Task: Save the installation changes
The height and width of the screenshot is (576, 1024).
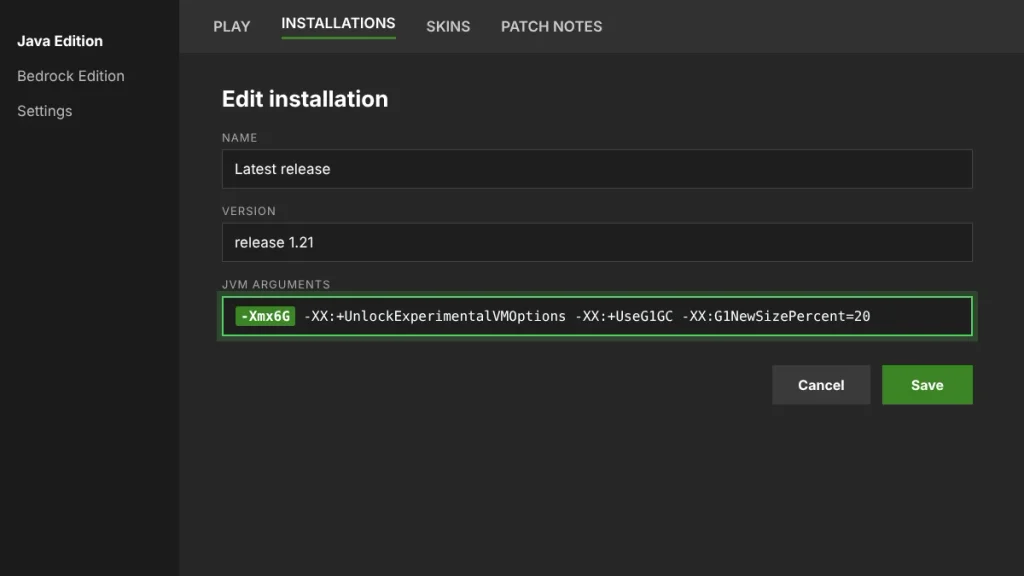Action: [927, 385]
